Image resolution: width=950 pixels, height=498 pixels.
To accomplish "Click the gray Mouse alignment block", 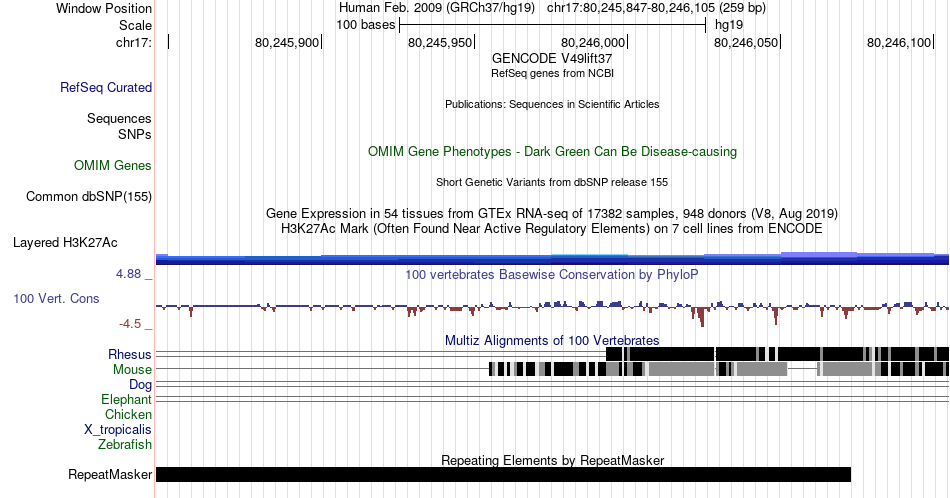I will [x=682, y=369].
